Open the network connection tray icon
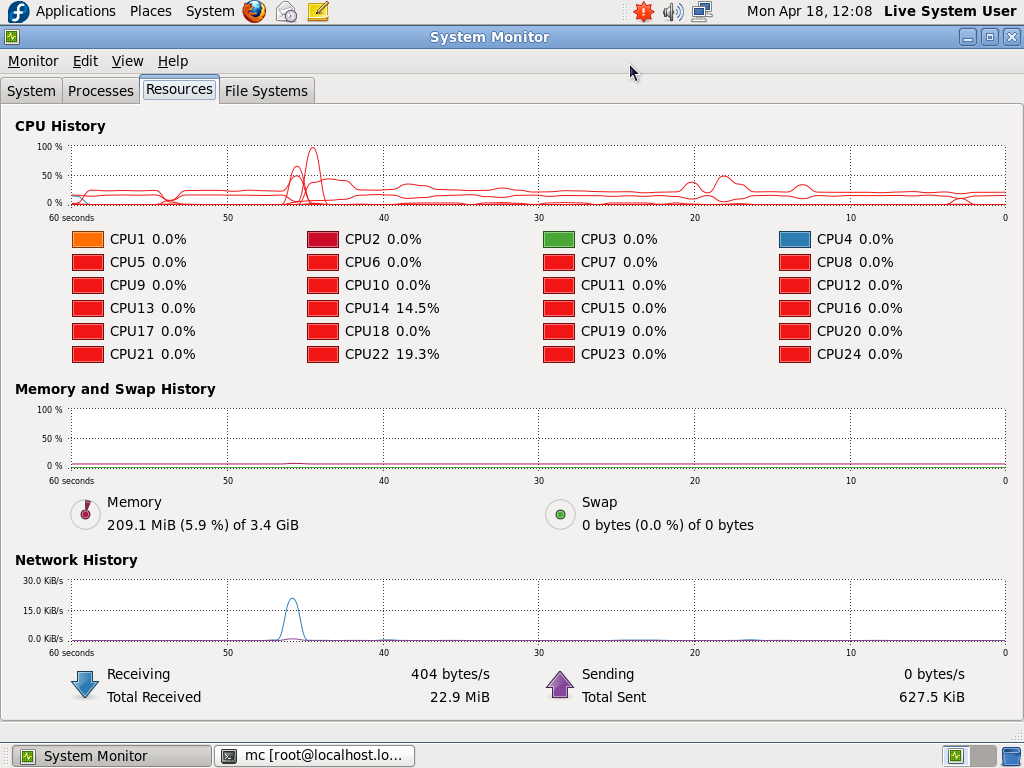This screenshot has width=1024, height=768. (702, 12)
